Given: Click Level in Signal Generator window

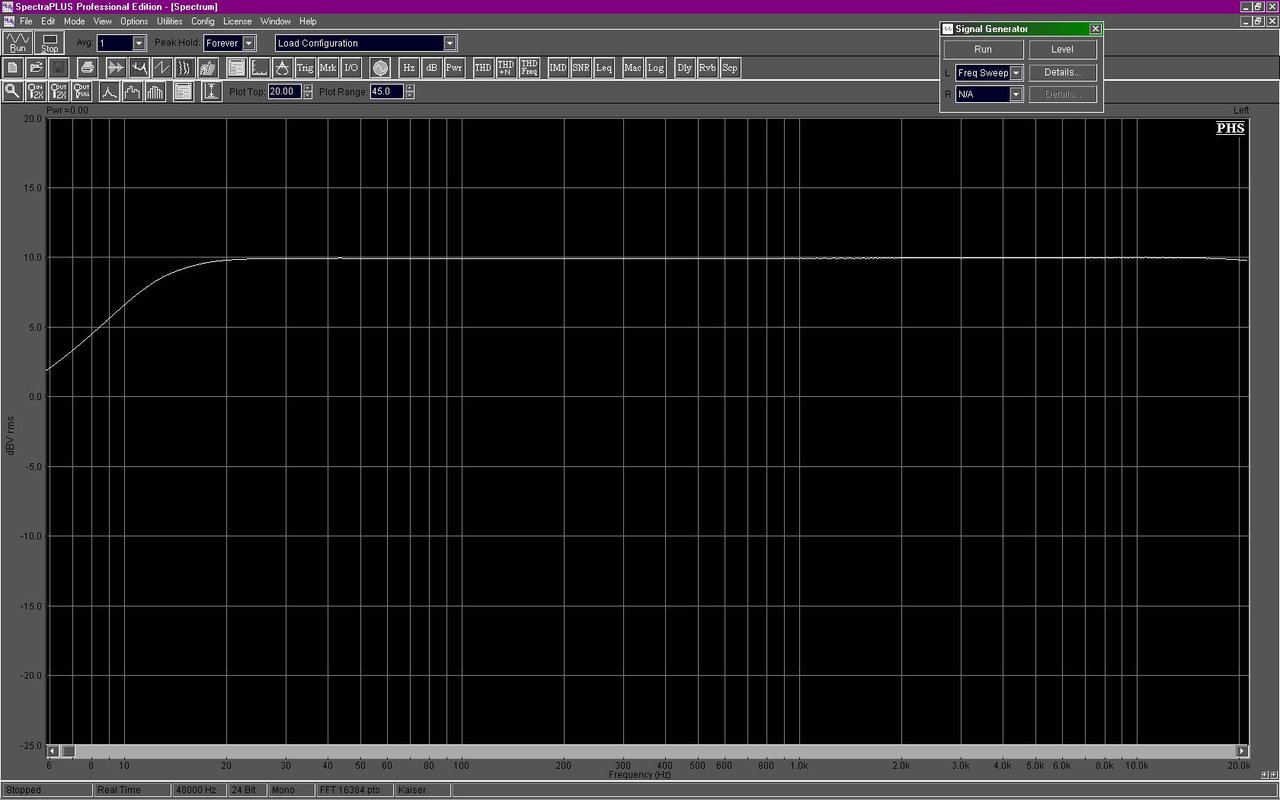Looking at the screenshot, I should [x=1062, y=49].
